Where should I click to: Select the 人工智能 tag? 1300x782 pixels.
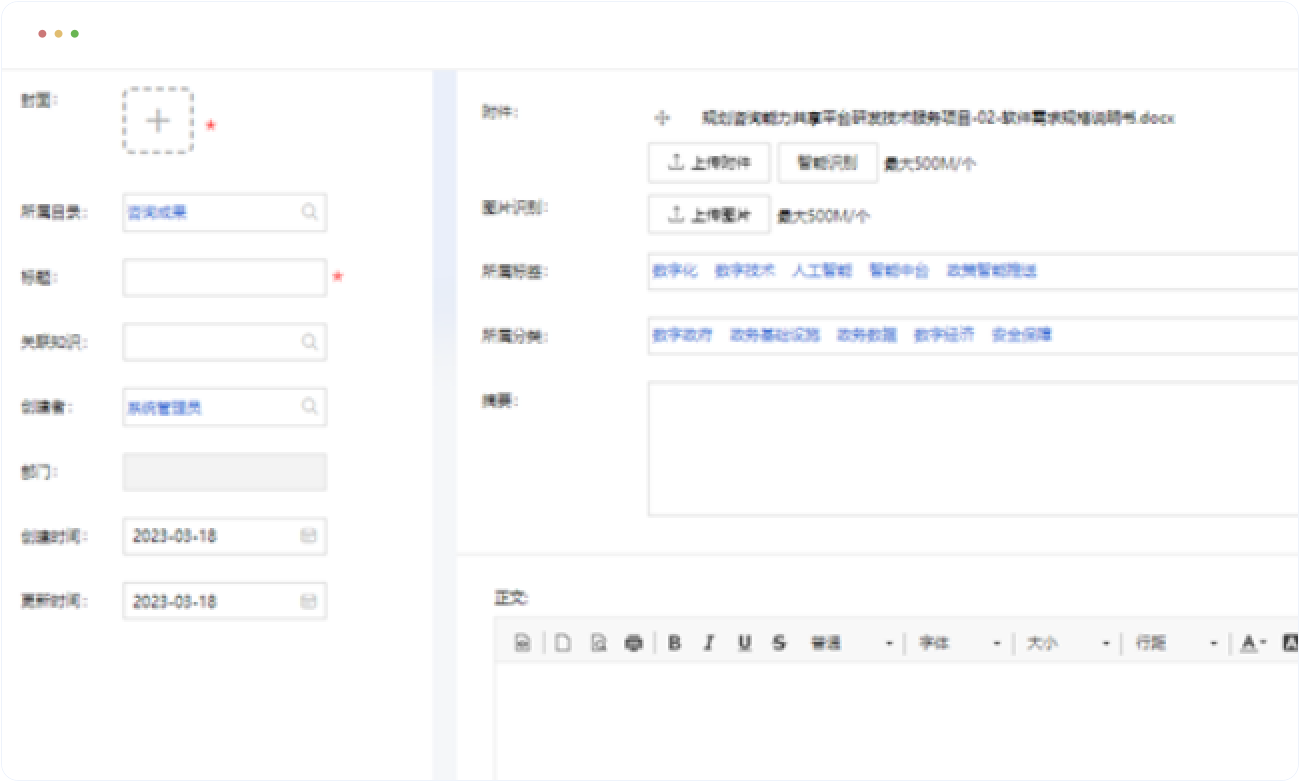pyautogui.click(x=822, y=271)
